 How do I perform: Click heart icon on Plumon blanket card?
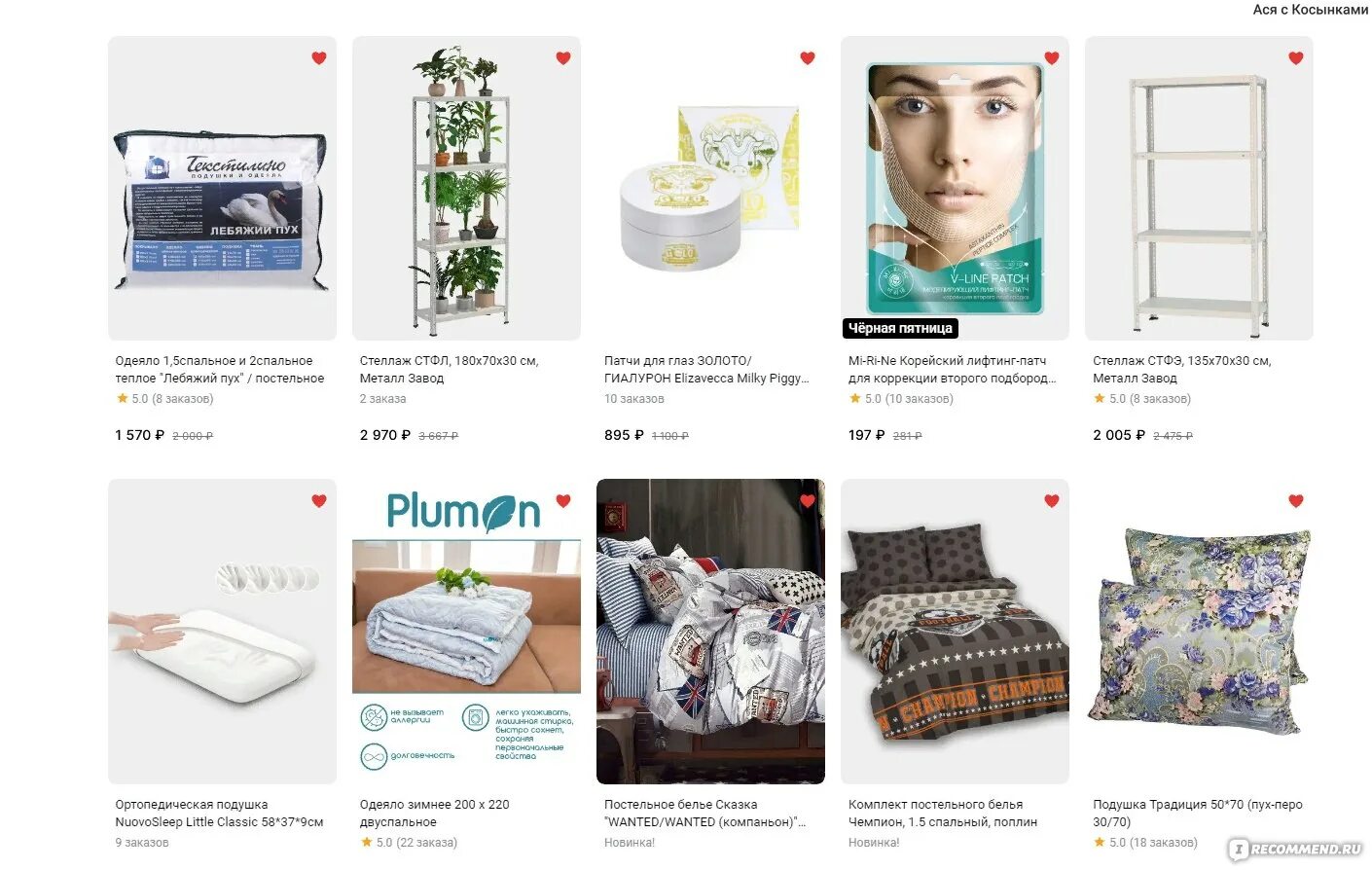[563, 501]
